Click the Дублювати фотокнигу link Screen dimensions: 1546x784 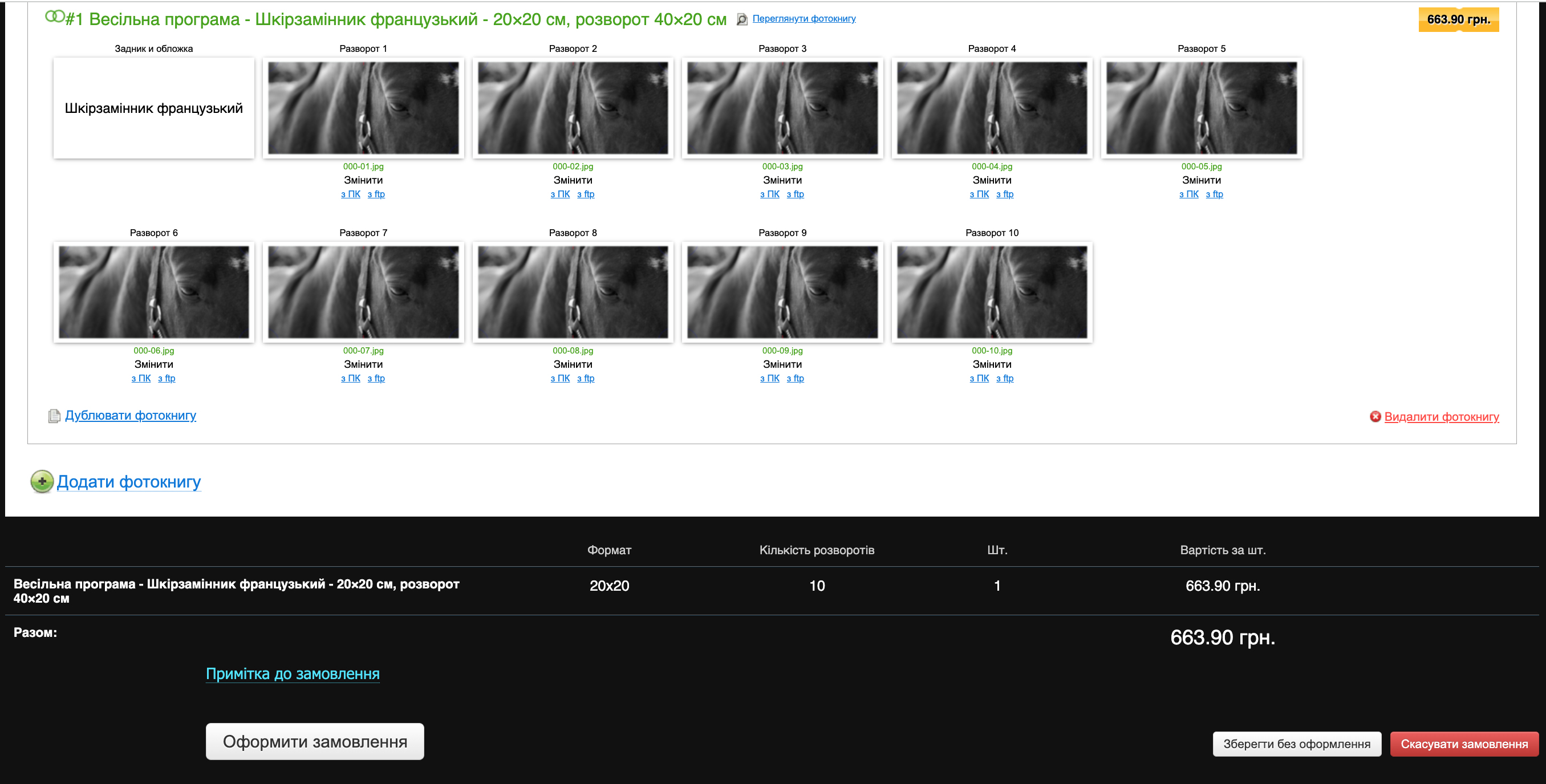coord(130,415)
